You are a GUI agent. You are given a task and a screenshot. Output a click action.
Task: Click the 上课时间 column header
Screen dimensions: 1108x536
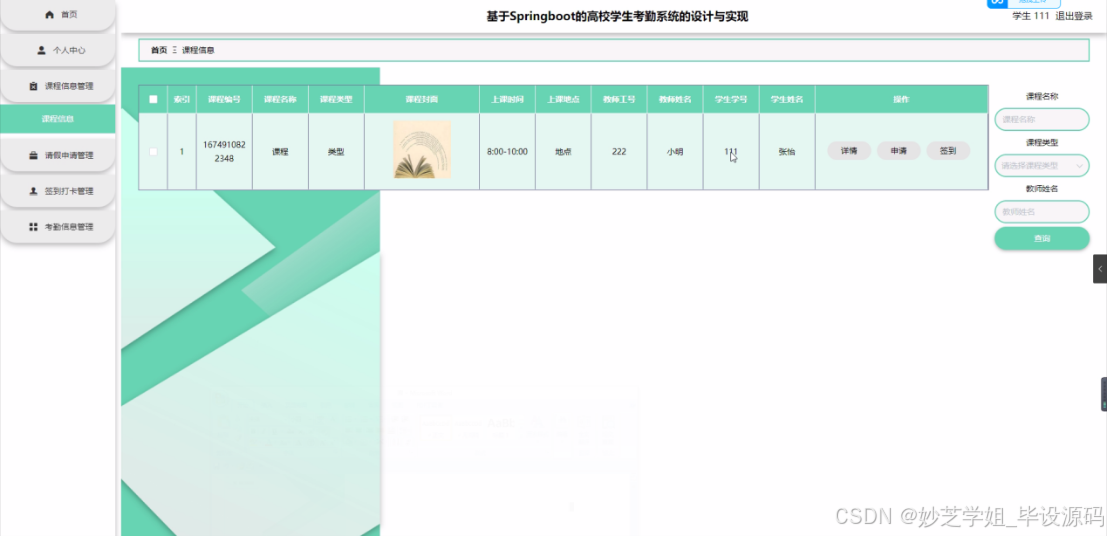click(507, 100)
